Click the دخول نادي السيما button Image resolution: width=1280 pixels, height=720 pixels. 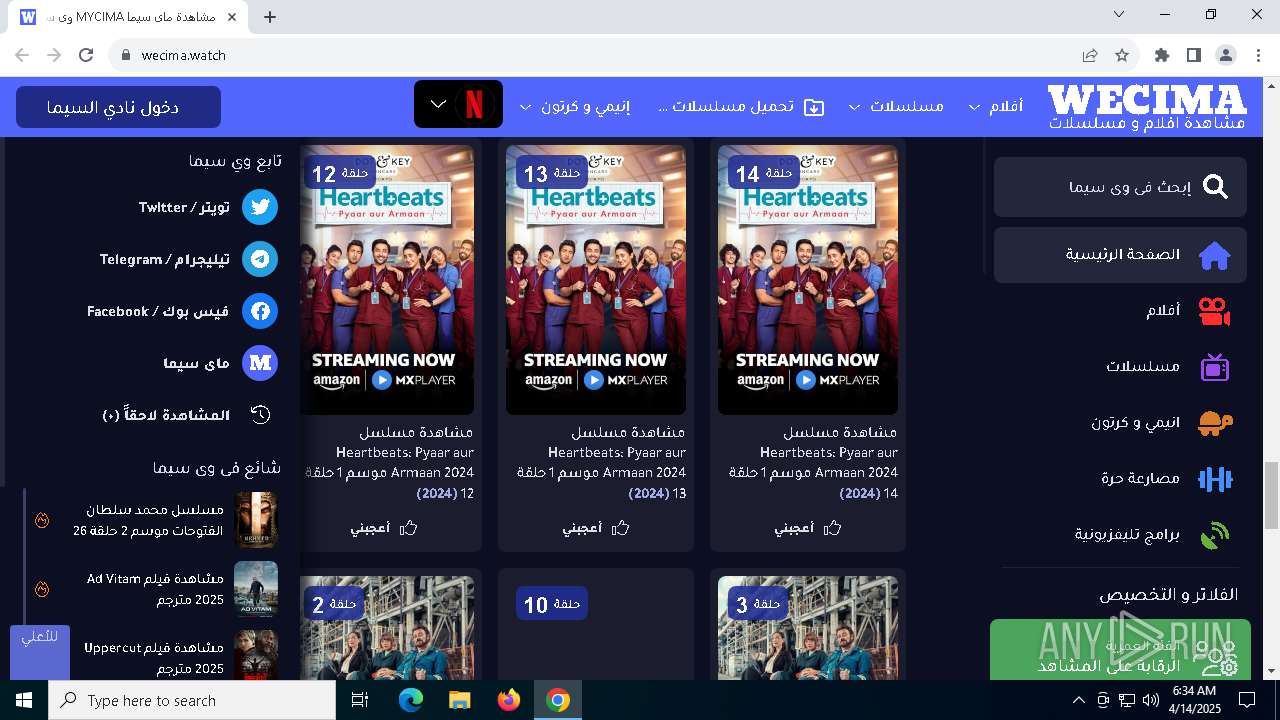coord(118,107)
